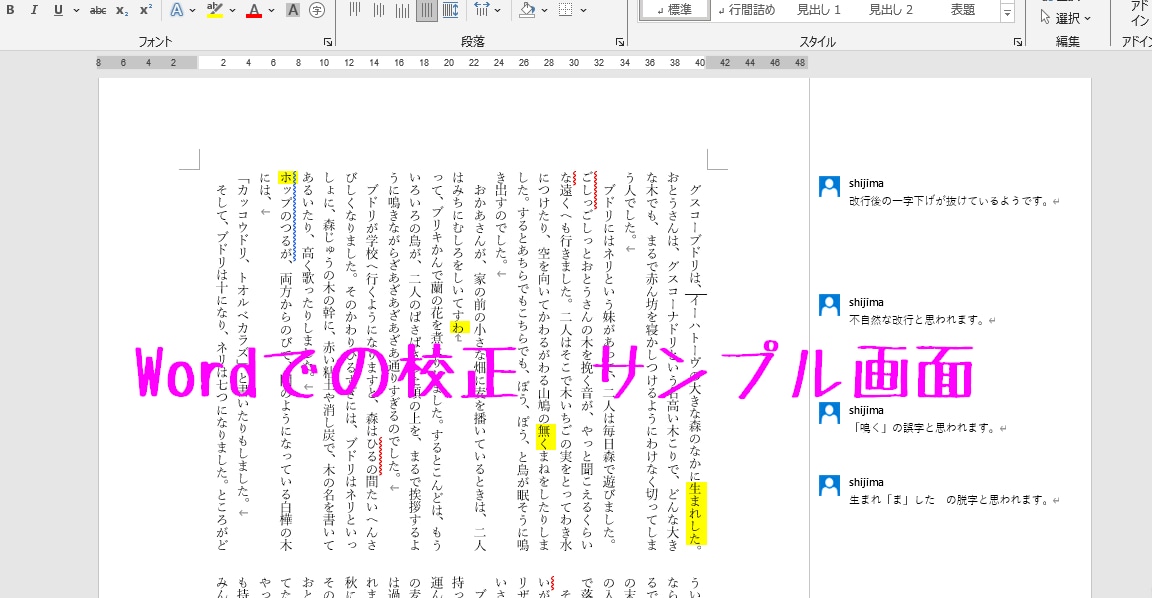
Task: Open Paragraph dialog launcher
Action: coord(619,43)
